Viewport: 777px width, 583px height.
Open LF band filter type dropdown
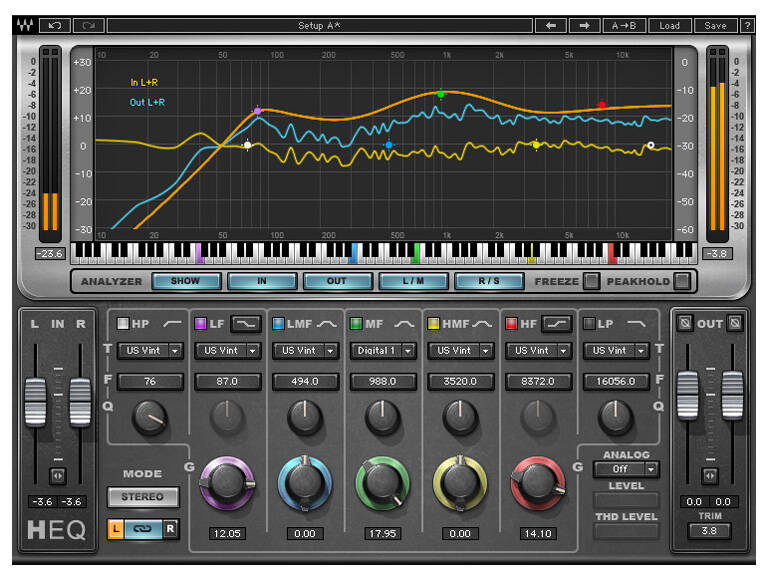click(227, 351)
